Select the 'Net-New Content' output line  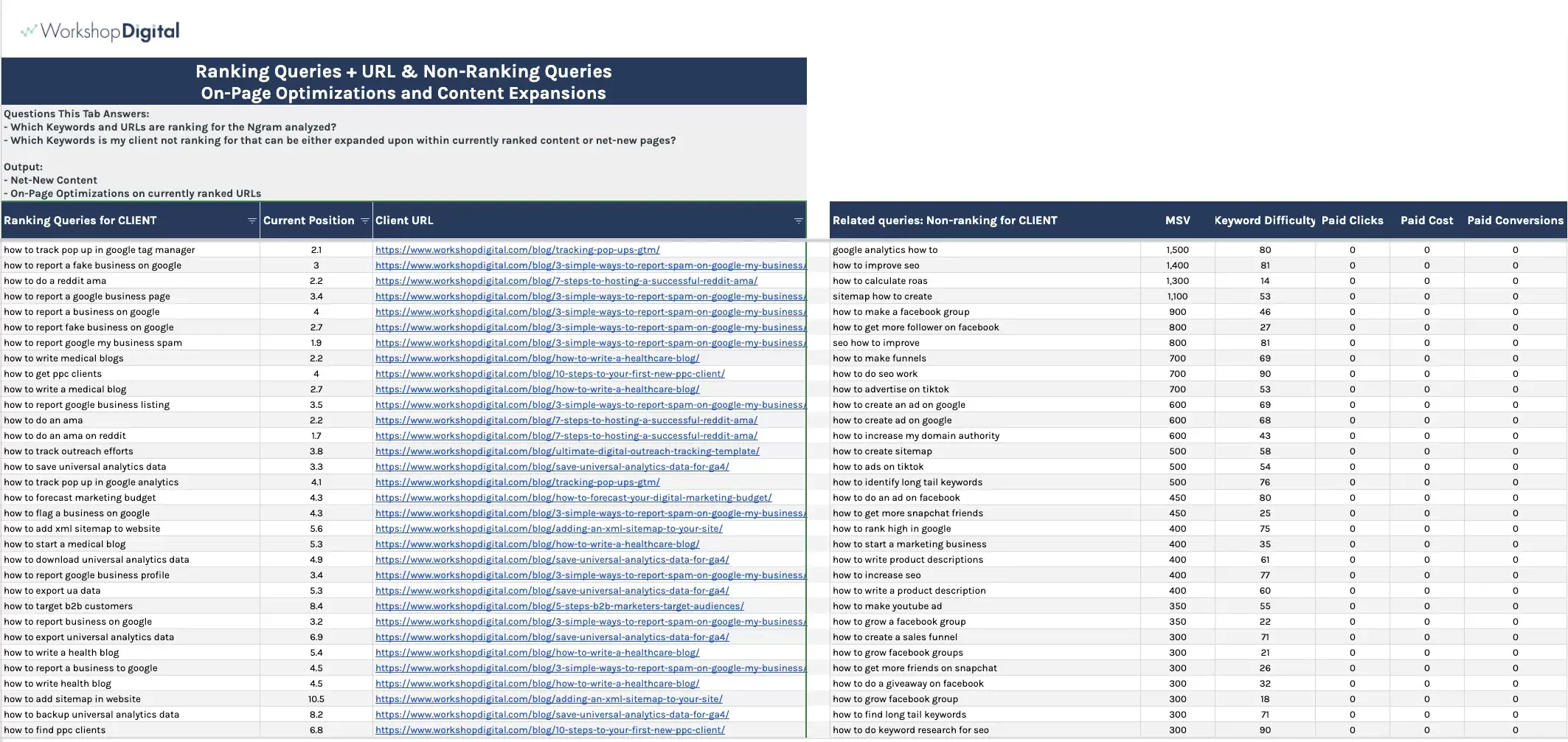point(50,181)
